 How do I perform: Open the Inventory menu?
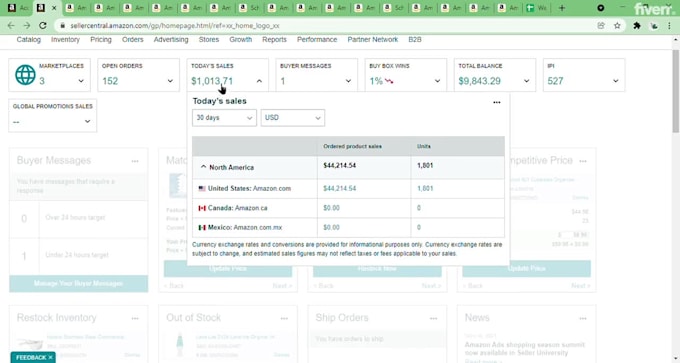65,39
